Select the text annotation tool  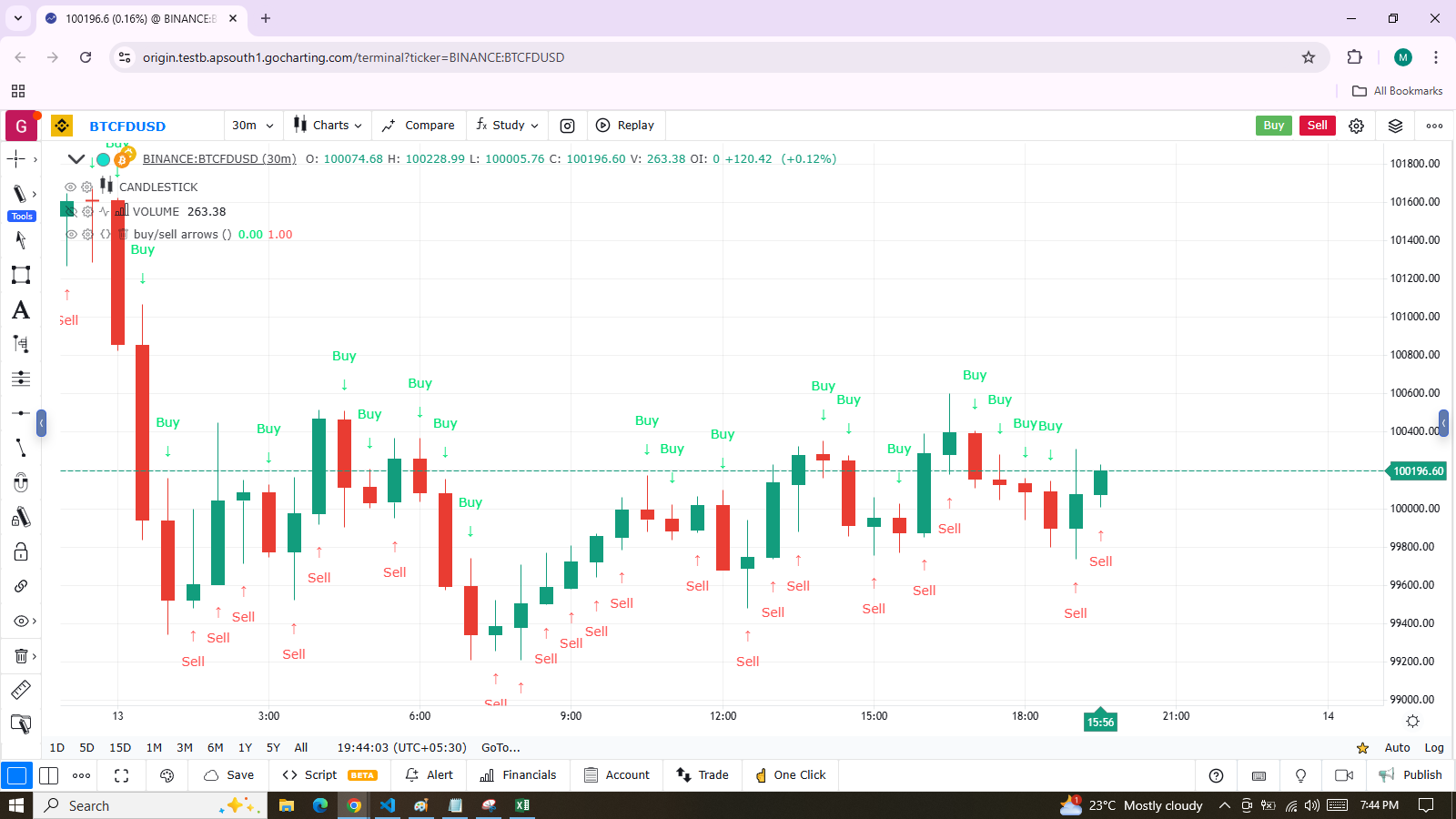pos(21,310)
